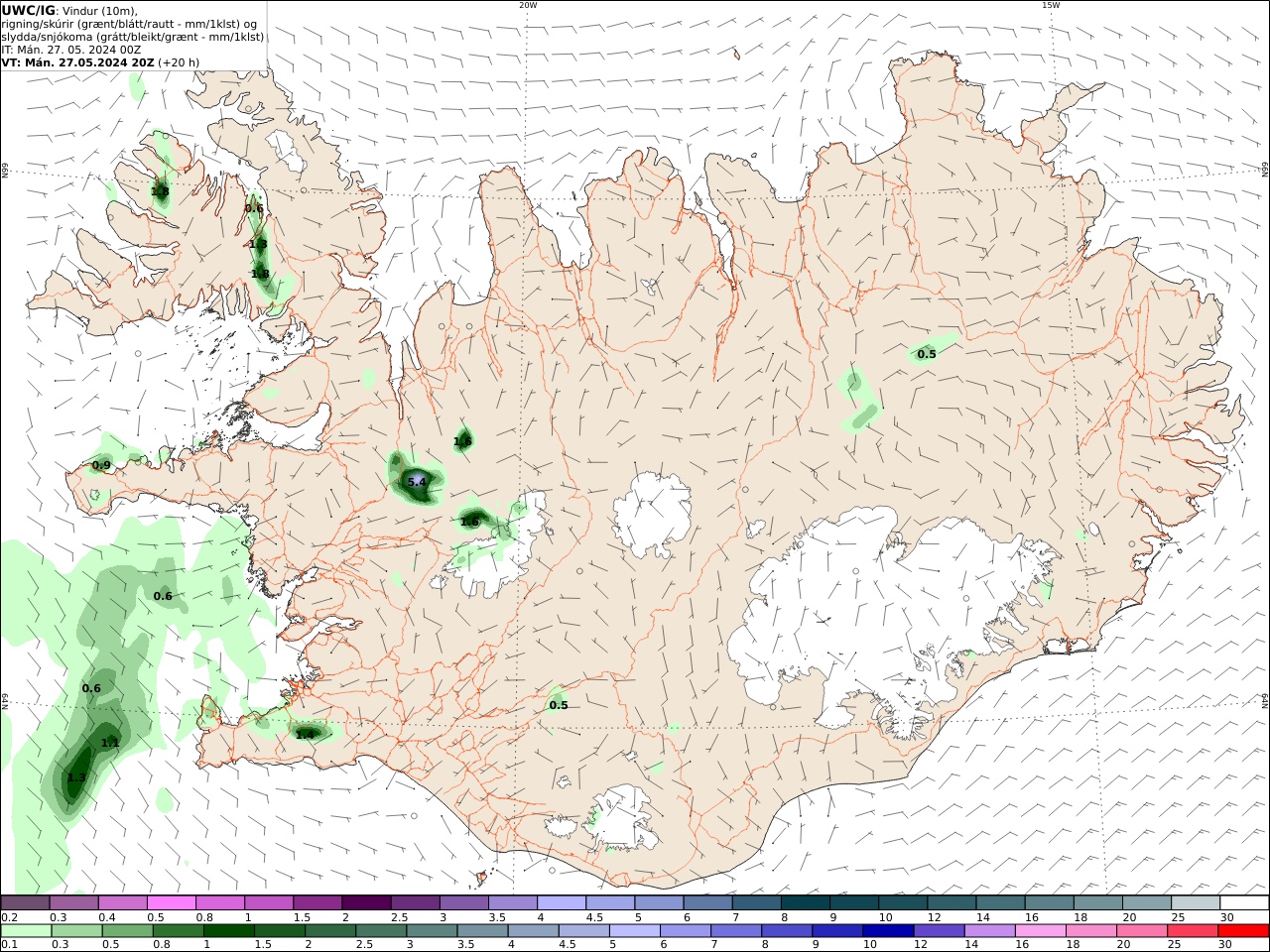Click the 15W longitude label
The image size is (1270, 952).
[x=1051, y=5]
